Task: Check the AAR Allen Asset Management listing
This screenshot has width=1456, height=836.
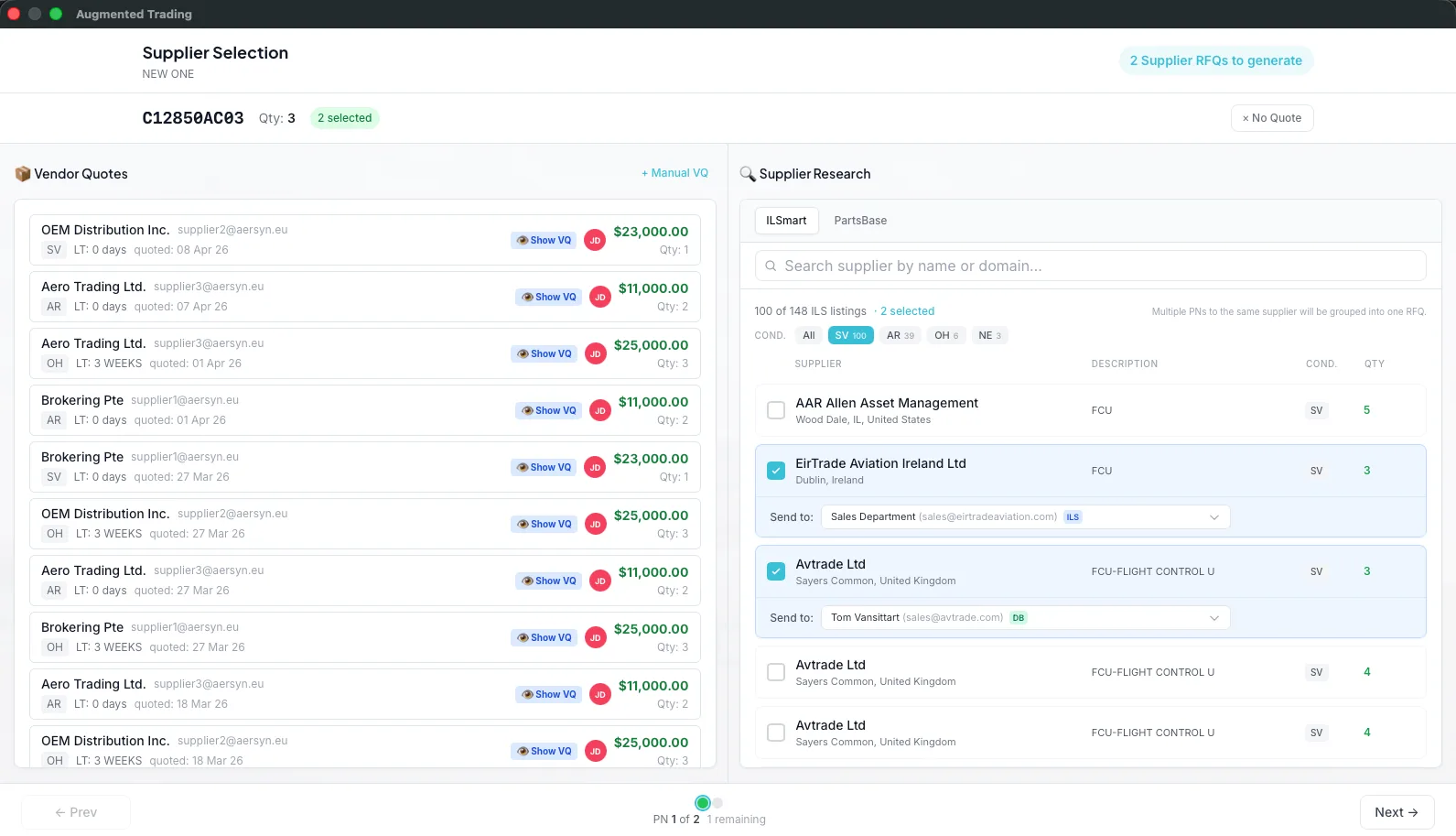Action: pyautogui.click(x=776, y=410)
